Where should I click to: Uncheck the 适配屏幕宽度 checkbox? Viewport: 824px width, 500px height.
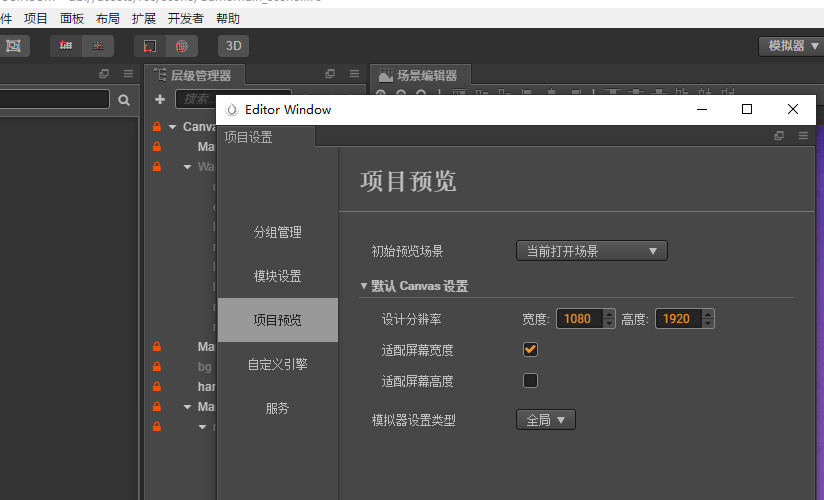pos(530,350)
